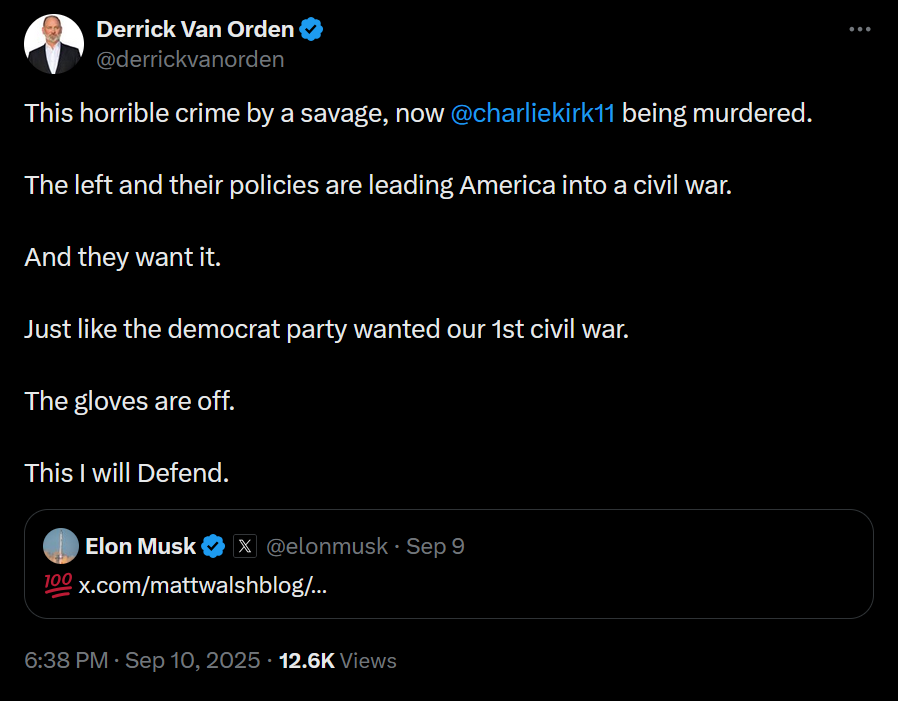Click Elon Musk's blue verified checkmark
This screenshot has height=701, width=898.
click(x=213, y=546)
